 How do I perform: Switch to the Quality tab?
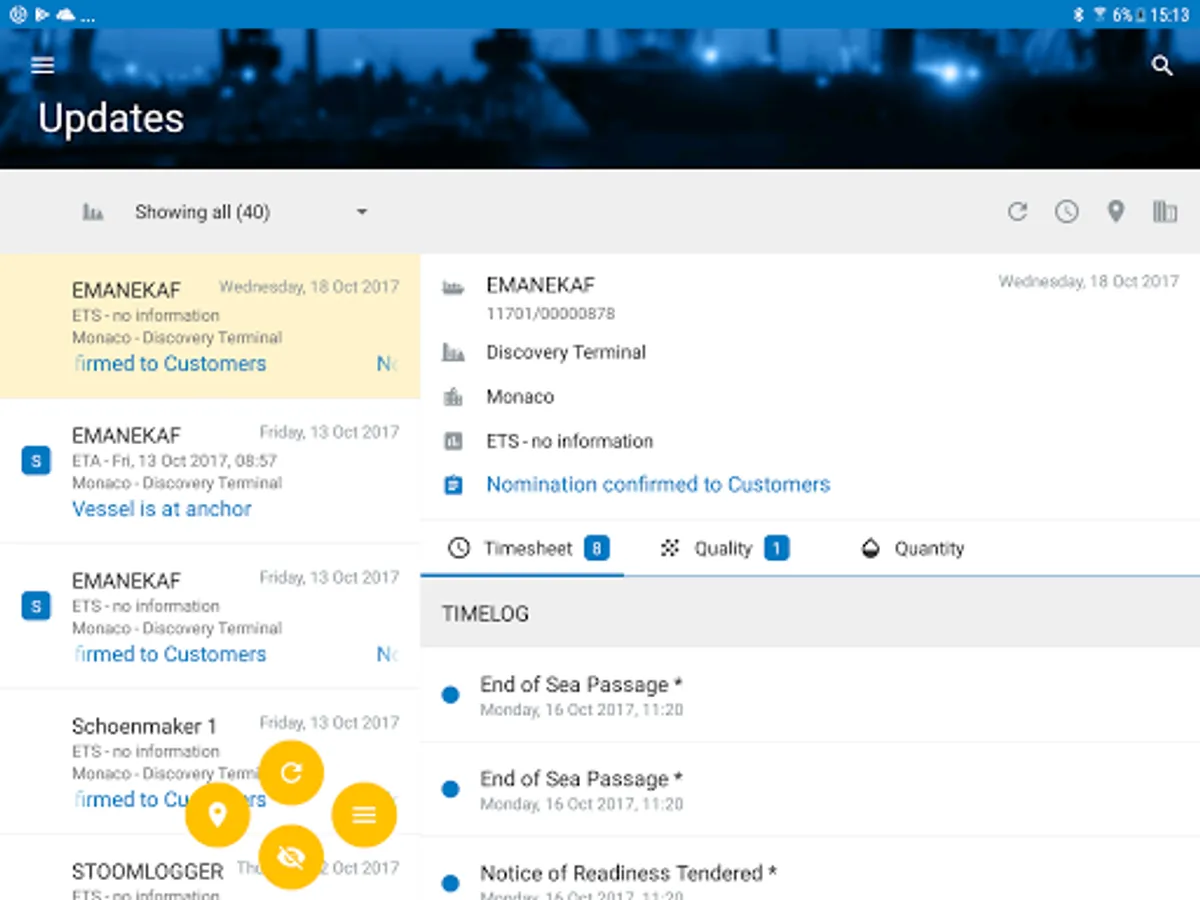coord(724,548)
